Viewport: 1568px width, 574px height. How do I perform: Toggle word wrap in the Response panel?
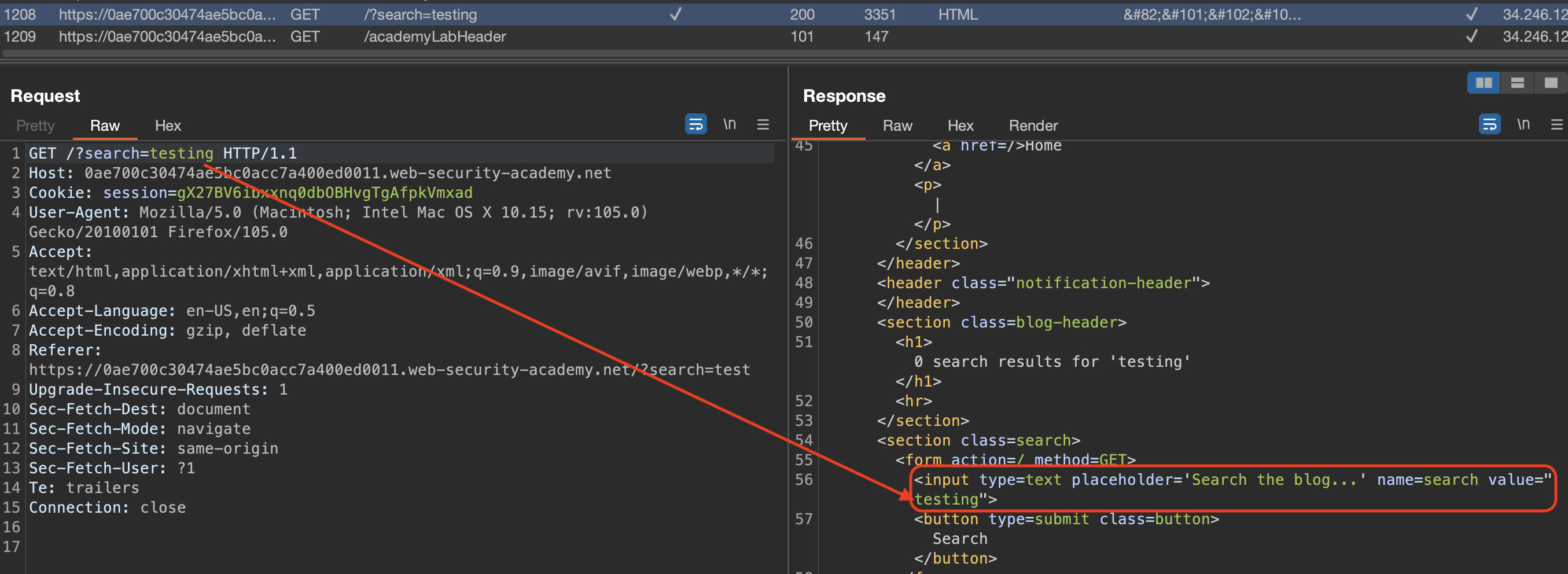1489,124
